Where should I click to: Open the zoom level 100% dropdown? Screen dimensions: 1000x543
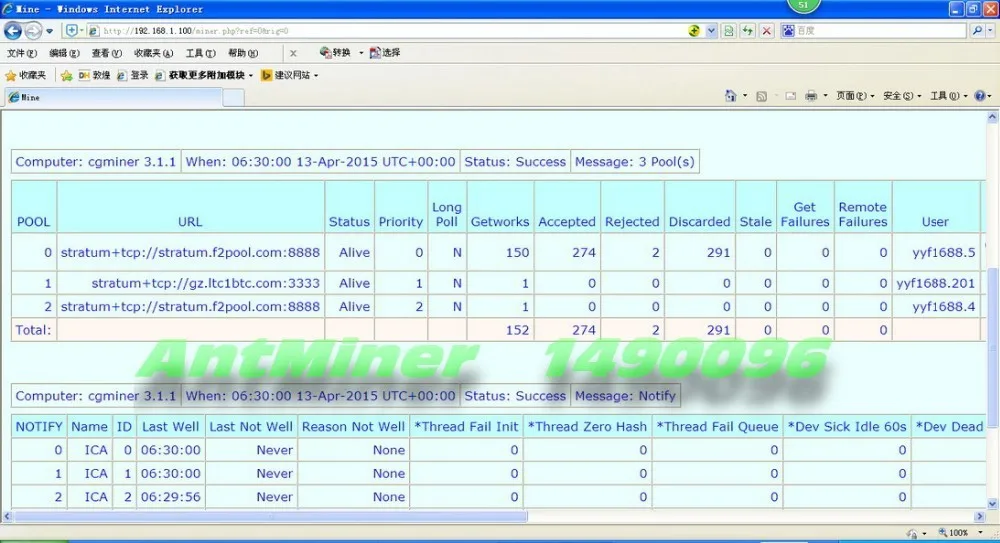click(x=960, y=533)
